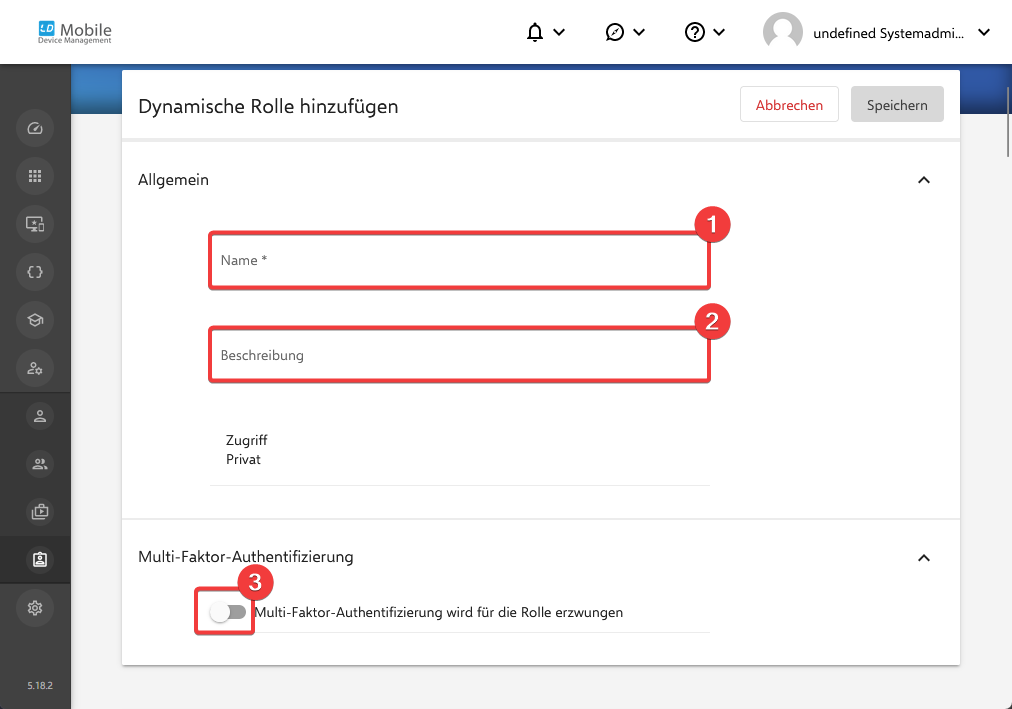Click the notifications bell icon
Viewport: 1012px width, 709px height.
[534, 32]
